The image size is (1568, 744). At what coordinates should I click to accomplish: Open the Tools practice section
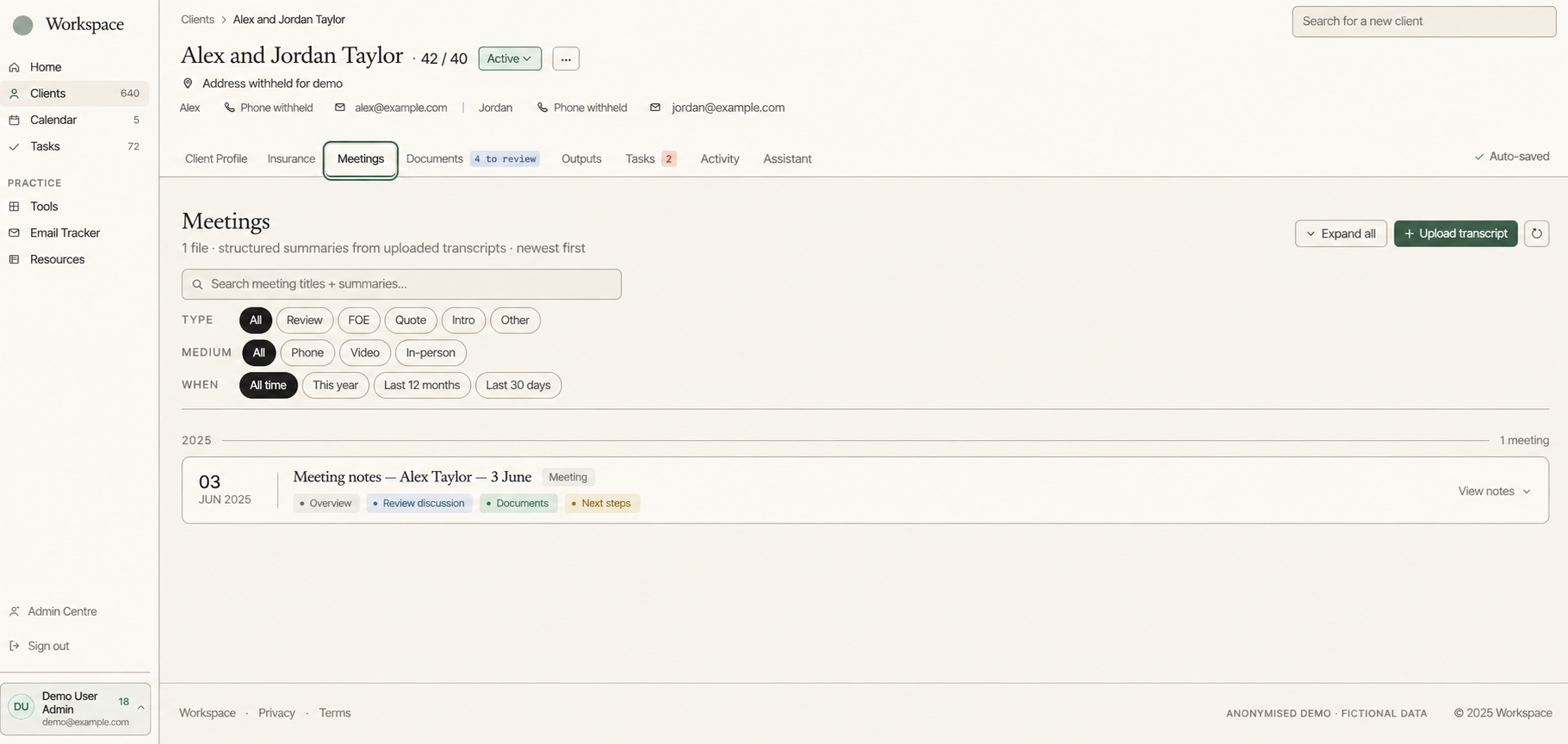click(44, 207)
